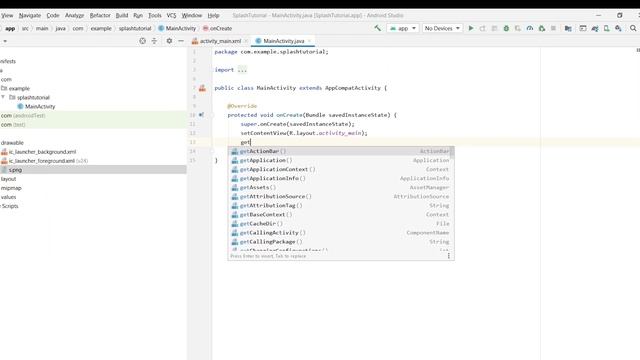Choose getAssets() from the completion list
The height and width of the screenshot is (360, 640).
341,187
